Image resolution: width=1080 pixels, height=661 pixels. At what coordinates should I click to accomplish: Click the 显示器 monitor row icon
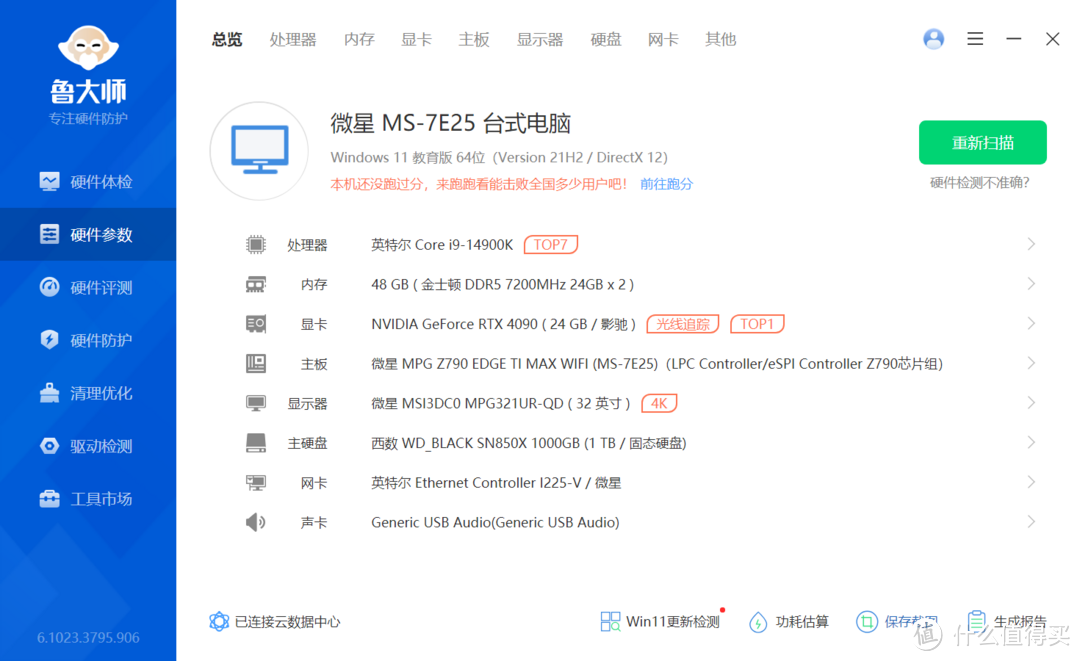[x=256, y=403]
